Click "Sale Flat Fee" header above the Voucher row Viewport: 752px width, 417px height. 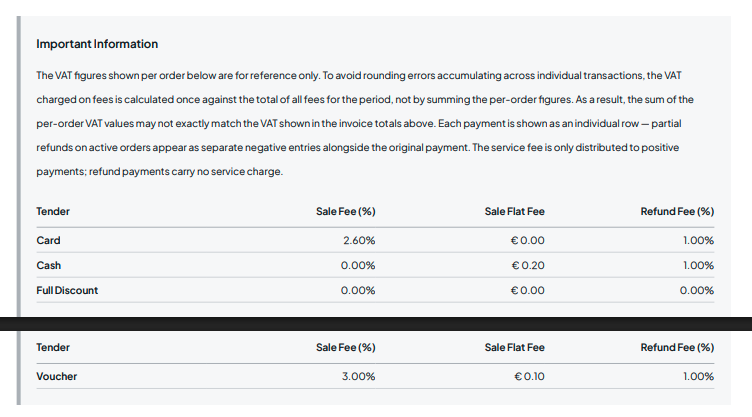pos(514,348)
